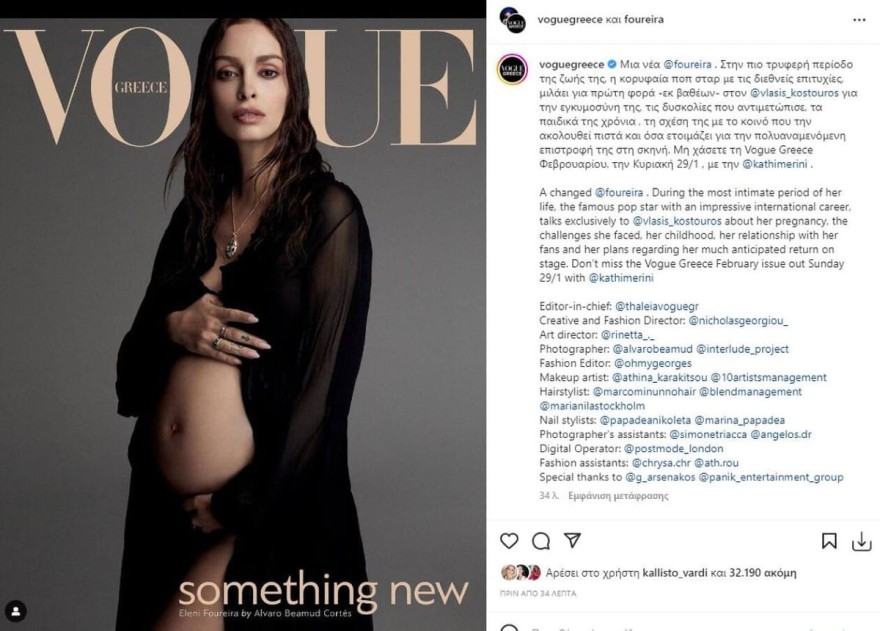Share post with the paper plane icon
This screenshot has width=880, height=631.
572,540
